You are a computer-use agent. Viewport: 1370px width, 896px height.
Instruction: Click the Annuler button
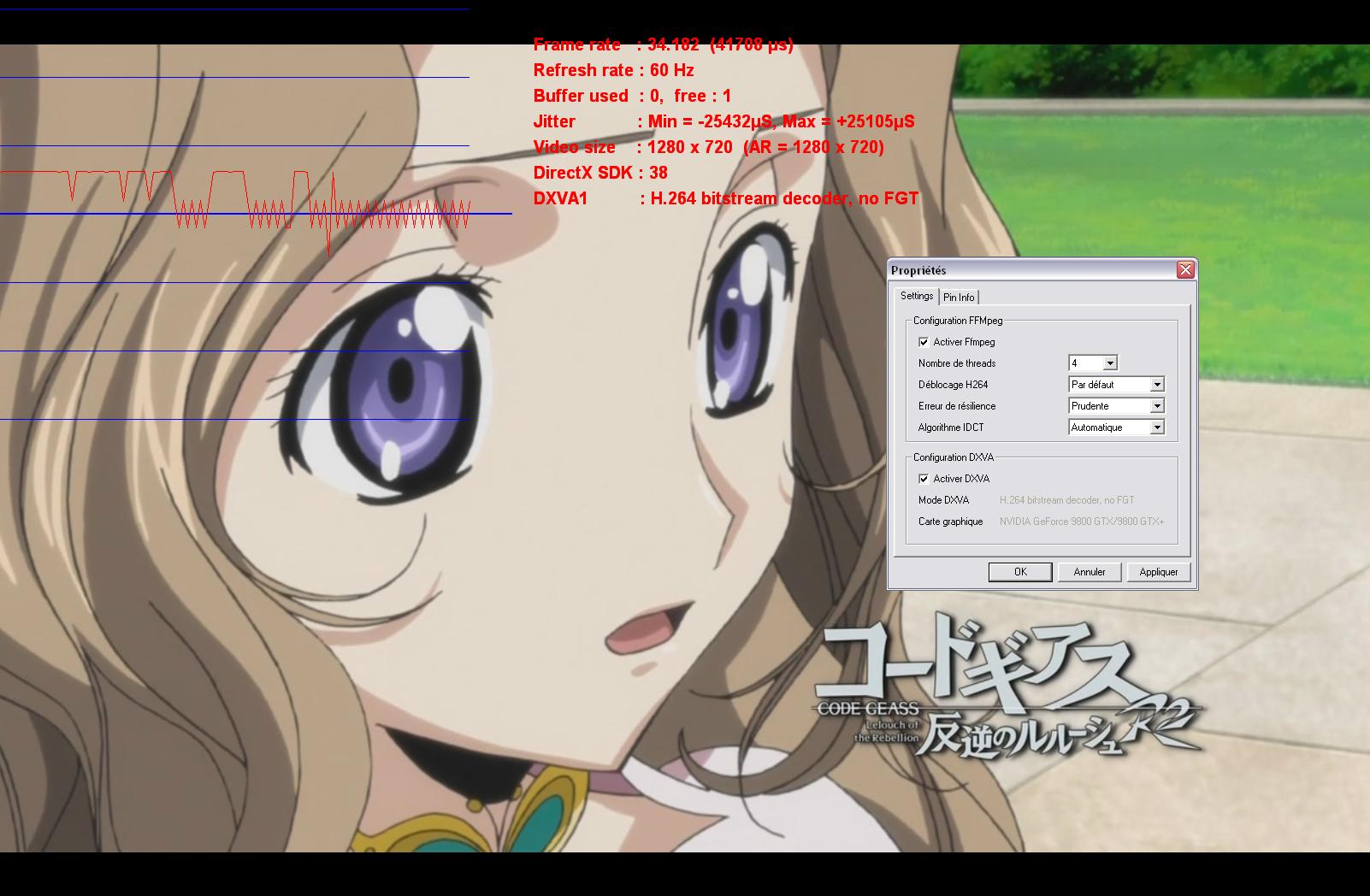[1090, 572]
